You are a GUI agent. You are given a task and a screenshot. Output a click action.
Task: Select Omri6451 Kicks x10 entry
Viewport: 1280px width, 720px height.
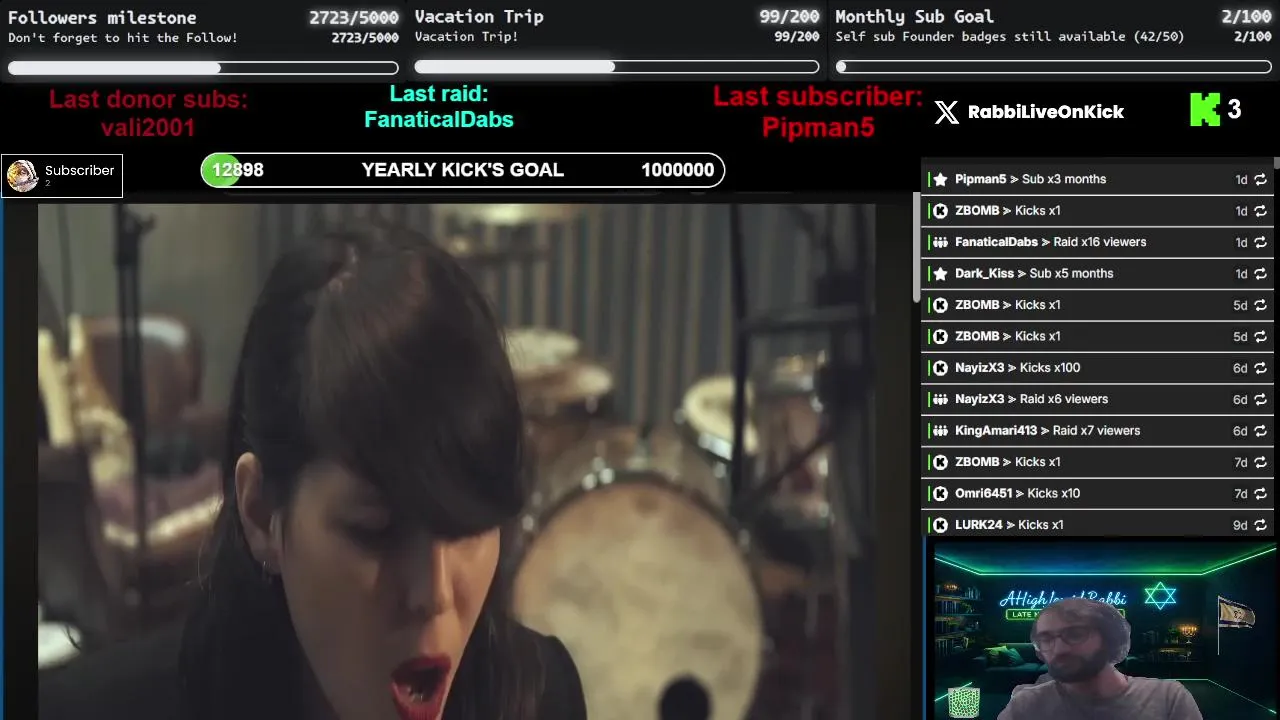point(1097,493)
